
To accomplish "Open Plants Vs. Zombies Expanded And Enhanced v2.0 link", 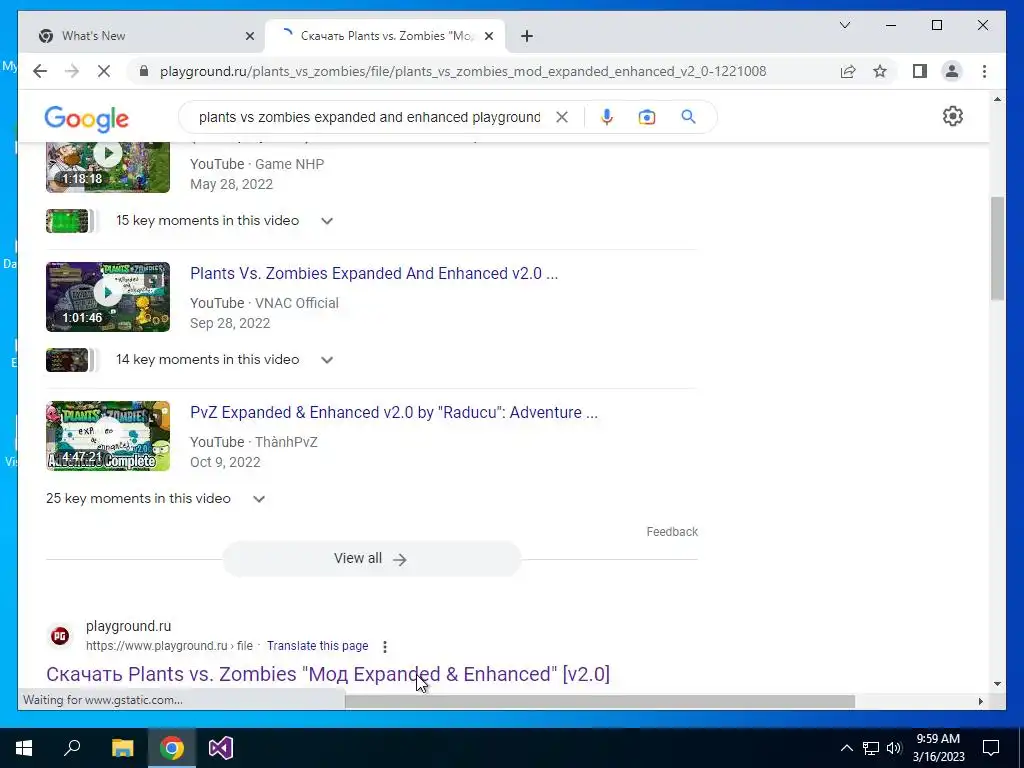I will (x=374, y=273).
